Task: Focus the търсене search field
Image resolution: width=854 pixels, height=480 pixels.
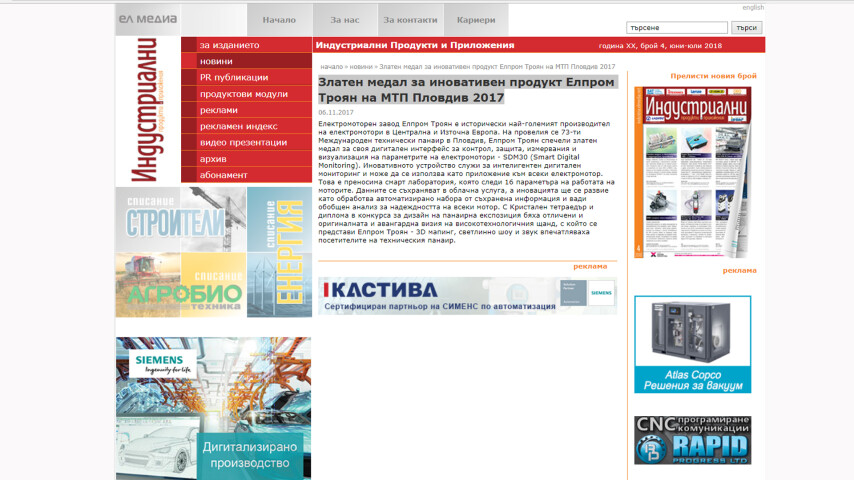Action: pos(676,28)
